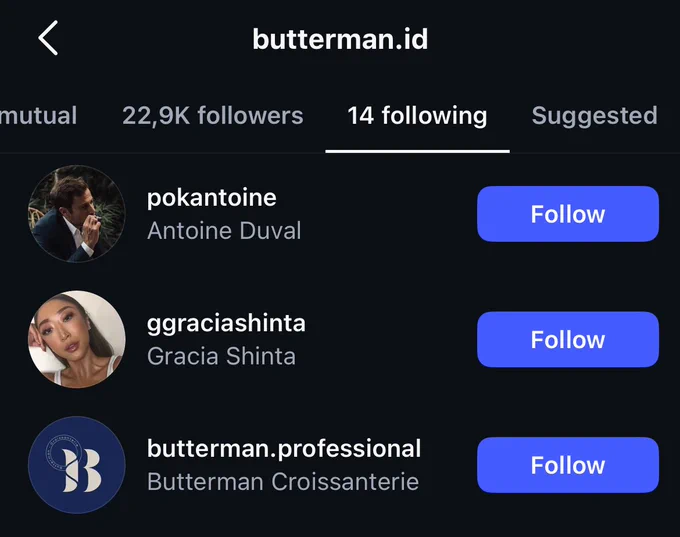Tap the Antoine Duval display name
680x537 pixels.
[x=224, y=230]
